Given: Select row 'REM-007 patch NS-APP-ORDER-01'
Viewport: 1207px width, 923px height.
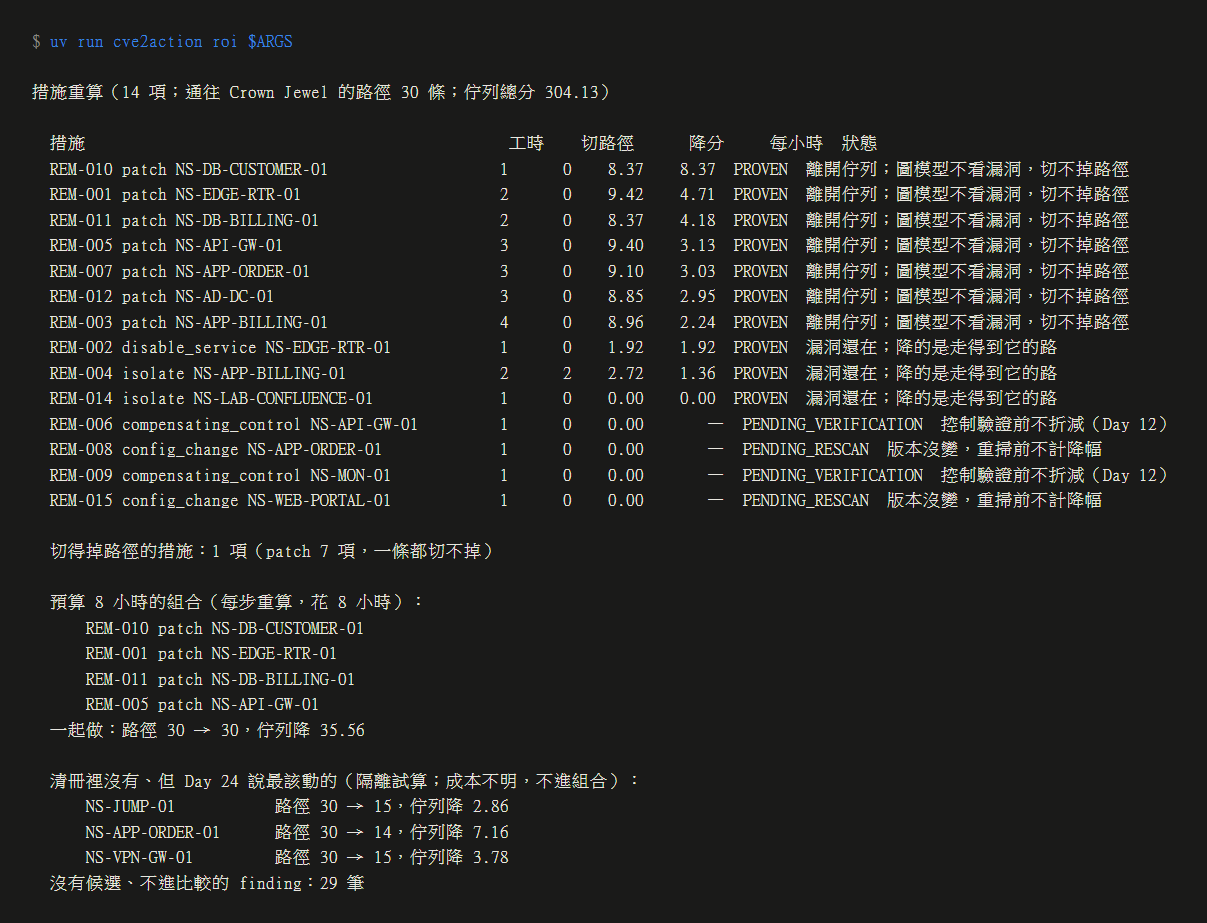Looking at the screenshot, I should (589, 272).
